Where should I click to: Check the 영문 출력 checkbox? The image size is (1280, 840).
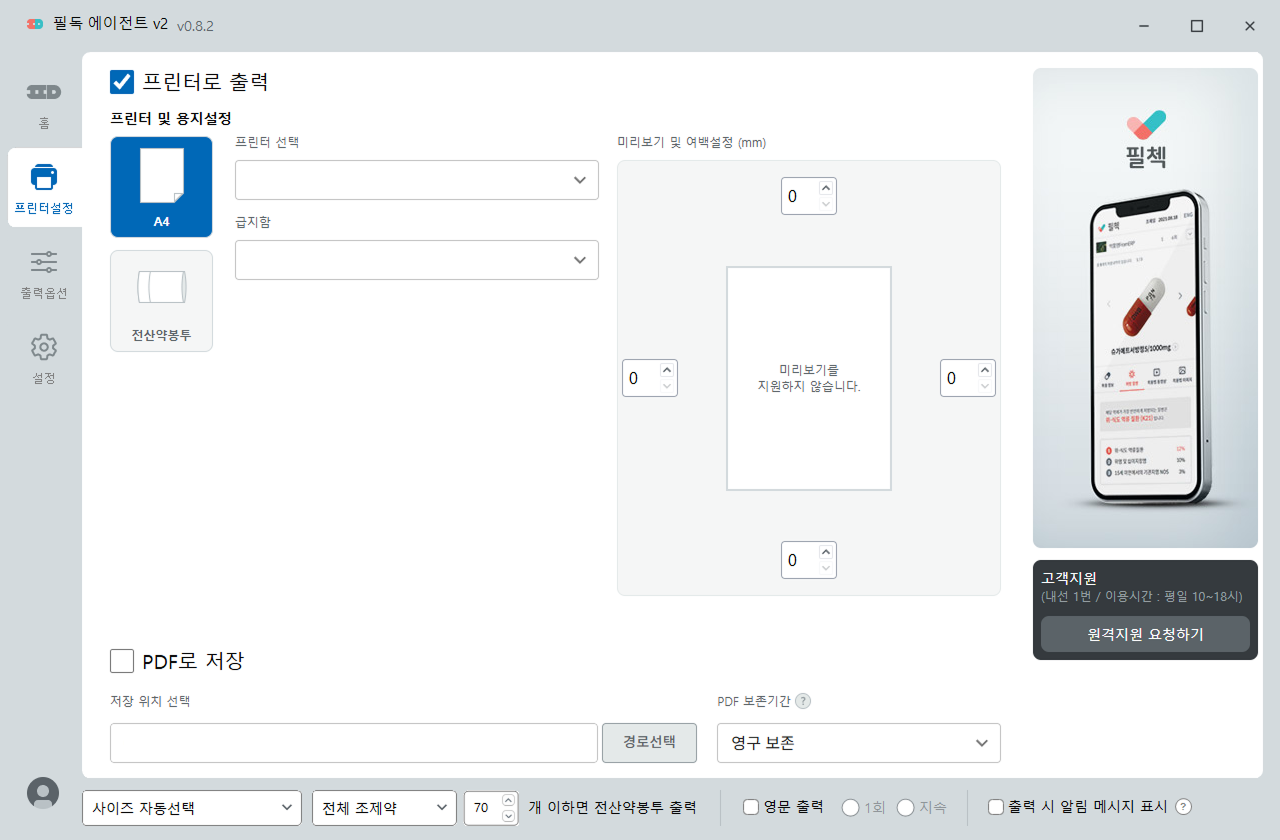750,807
